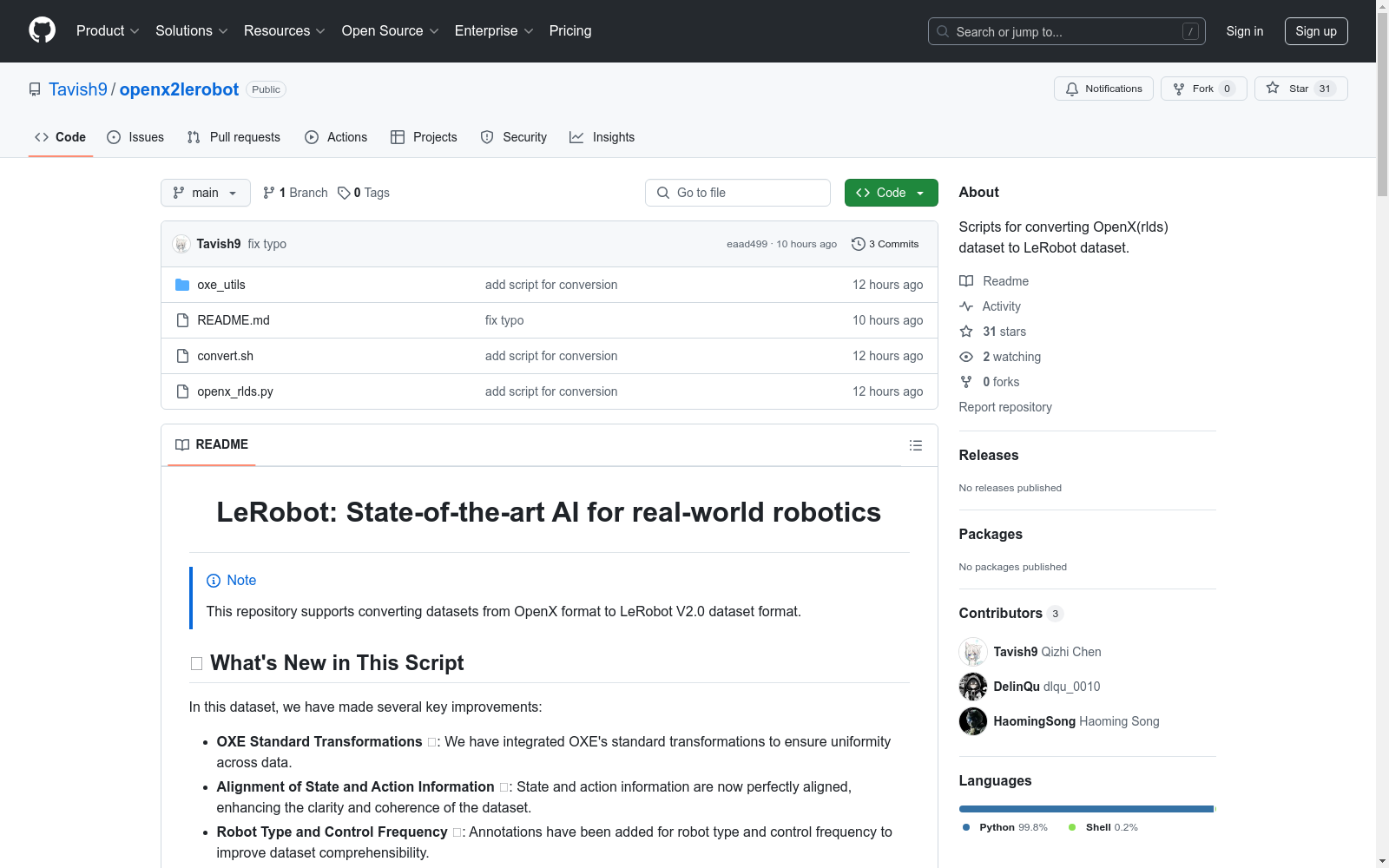Open the Product menu dropdown
Image resolution: width=1389 pixels, height=868 pixels.
click(x=108, y=30)
